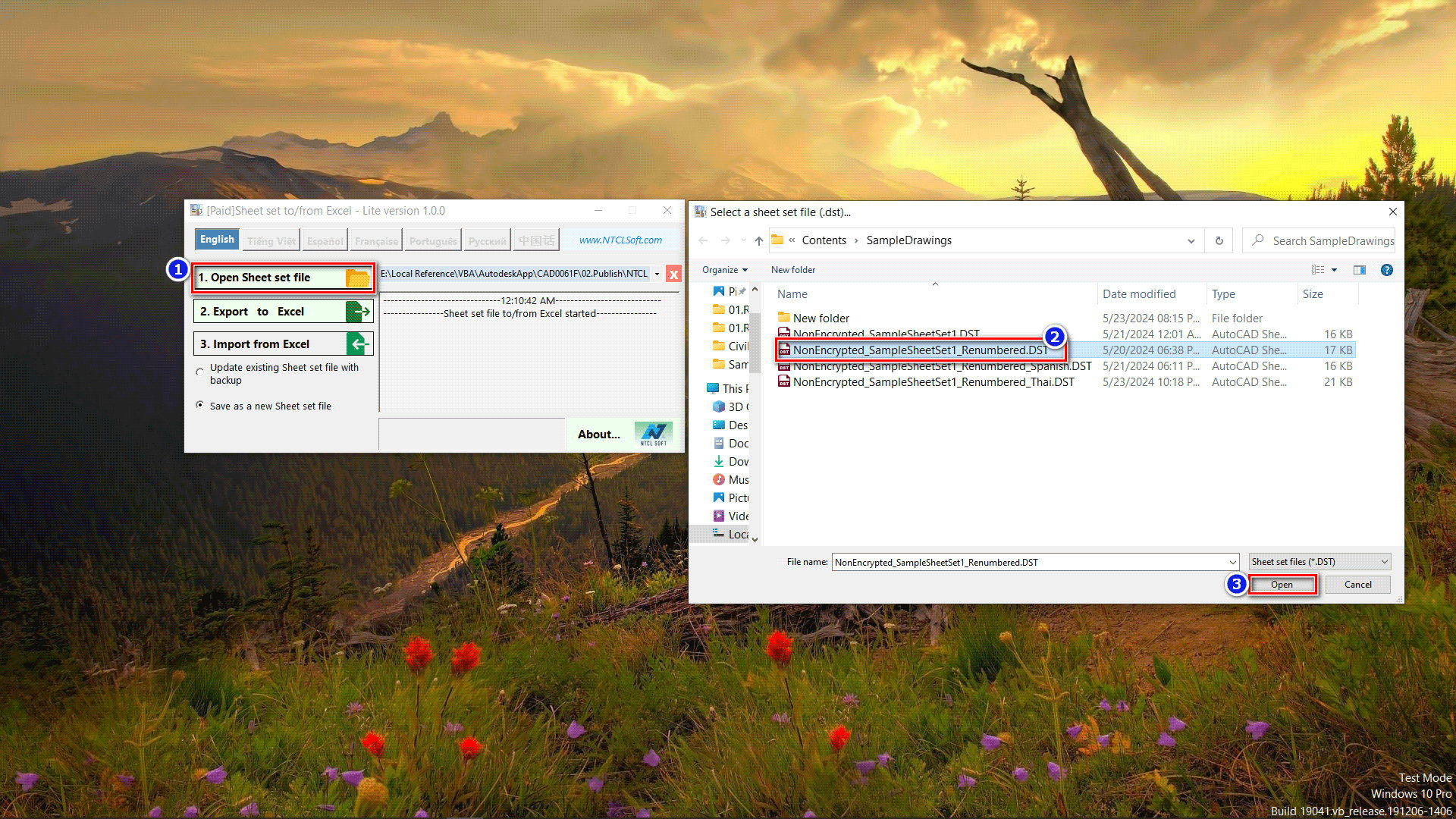Open Downloads in the navigation pane
Screen dimensions: 1456x819
click(x=732, y=461)
